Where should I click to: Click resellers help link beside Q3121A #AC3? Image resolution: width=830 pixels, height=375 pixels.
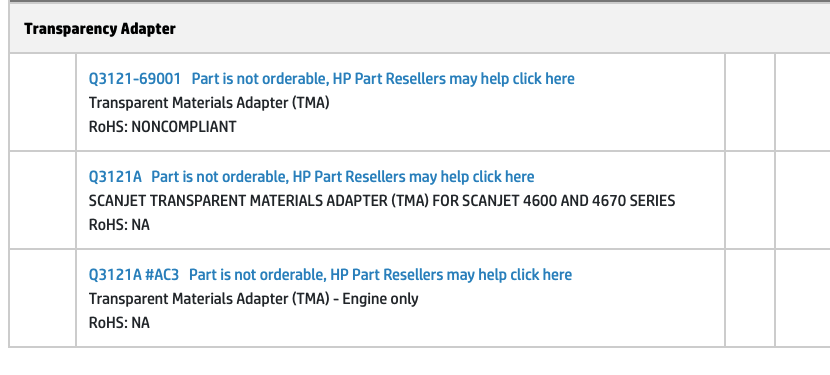380,275
